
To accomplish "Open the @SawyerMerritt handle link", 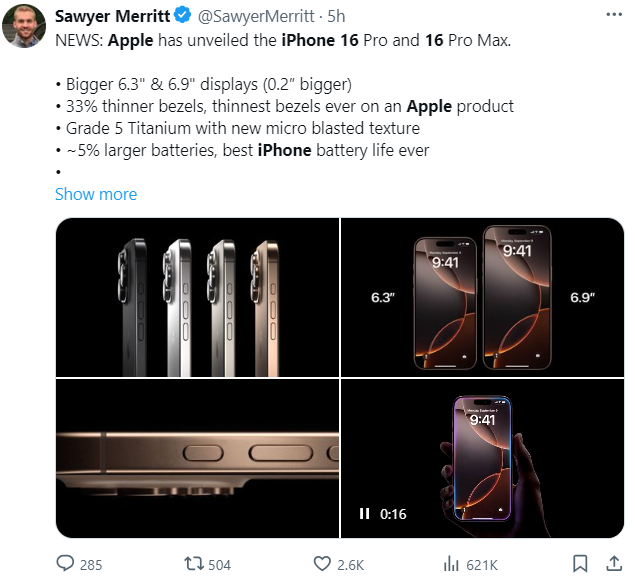I will [x=254, y=16].
